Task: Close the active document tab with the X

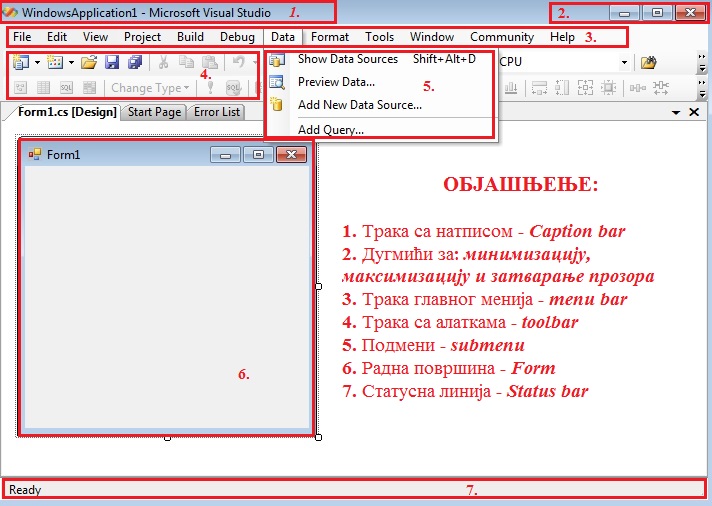Action: point(694,112)
